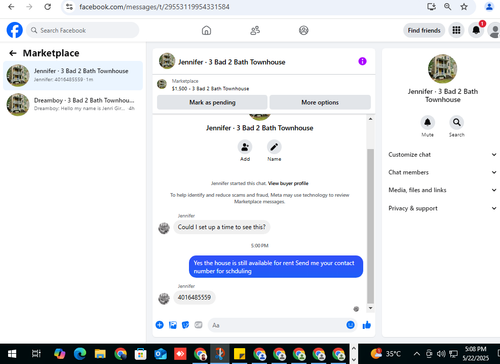Open the Facebook home logo

click(15, 30)
